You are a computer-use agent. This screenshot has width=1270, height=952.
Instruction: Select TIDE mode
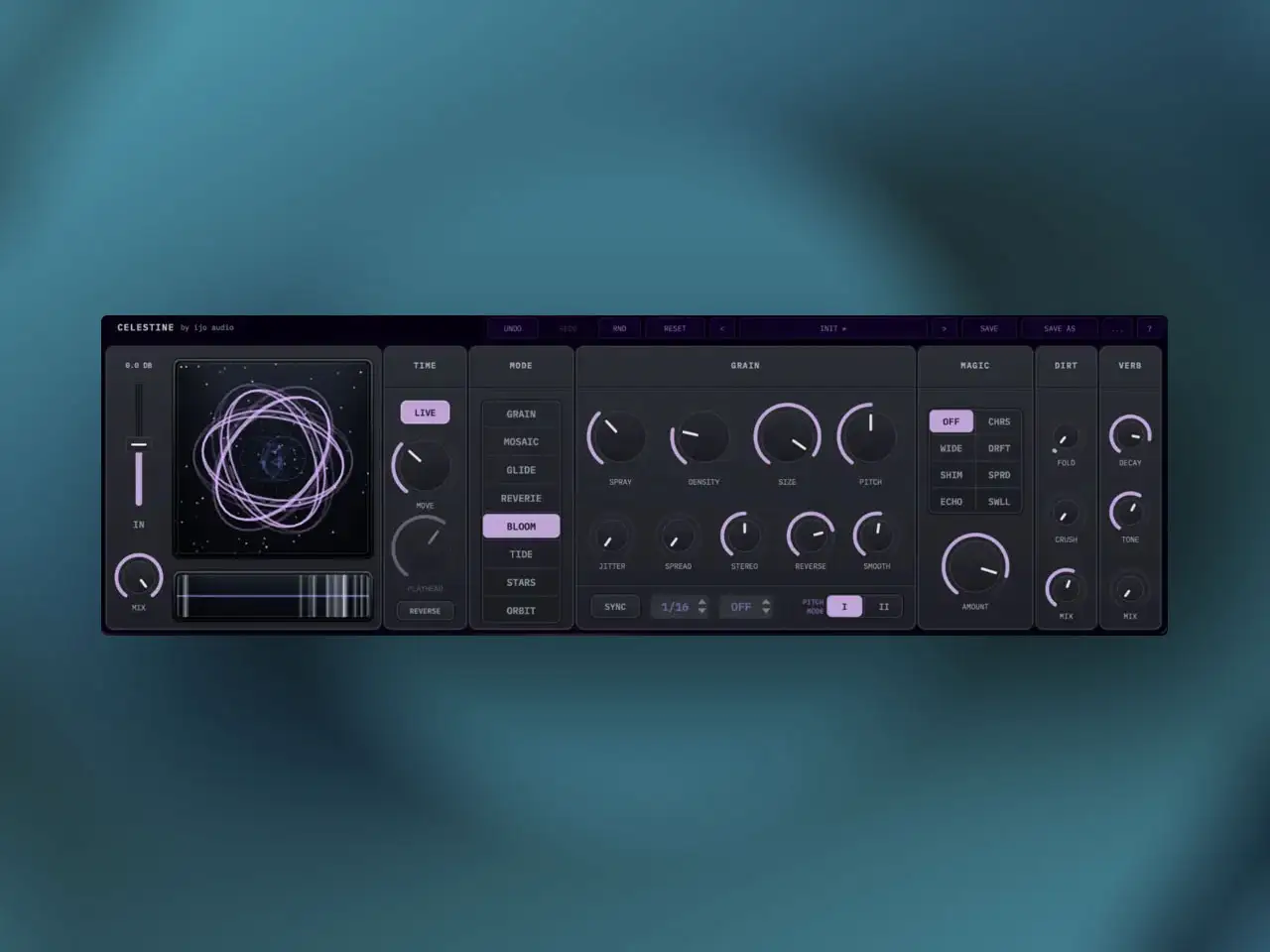coord(521,554)
